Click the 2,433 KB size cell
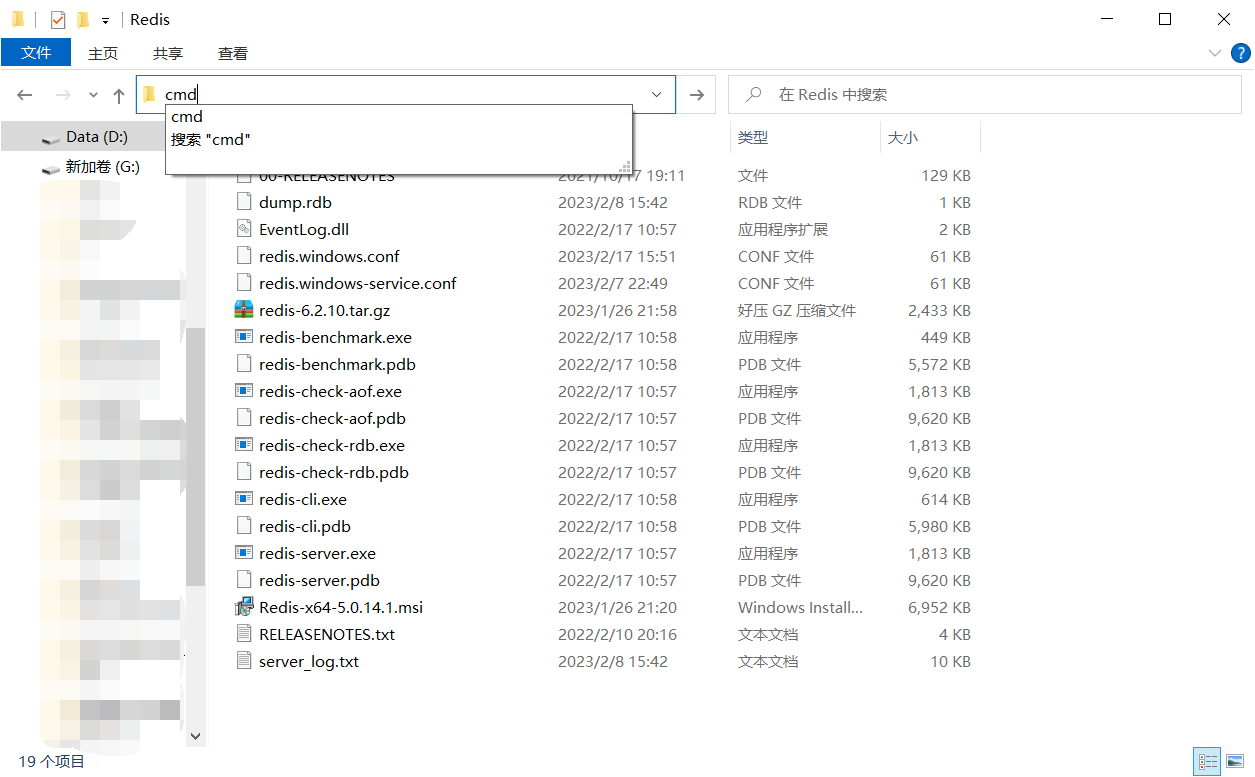The image size is (1255, 777). (939, 310)
